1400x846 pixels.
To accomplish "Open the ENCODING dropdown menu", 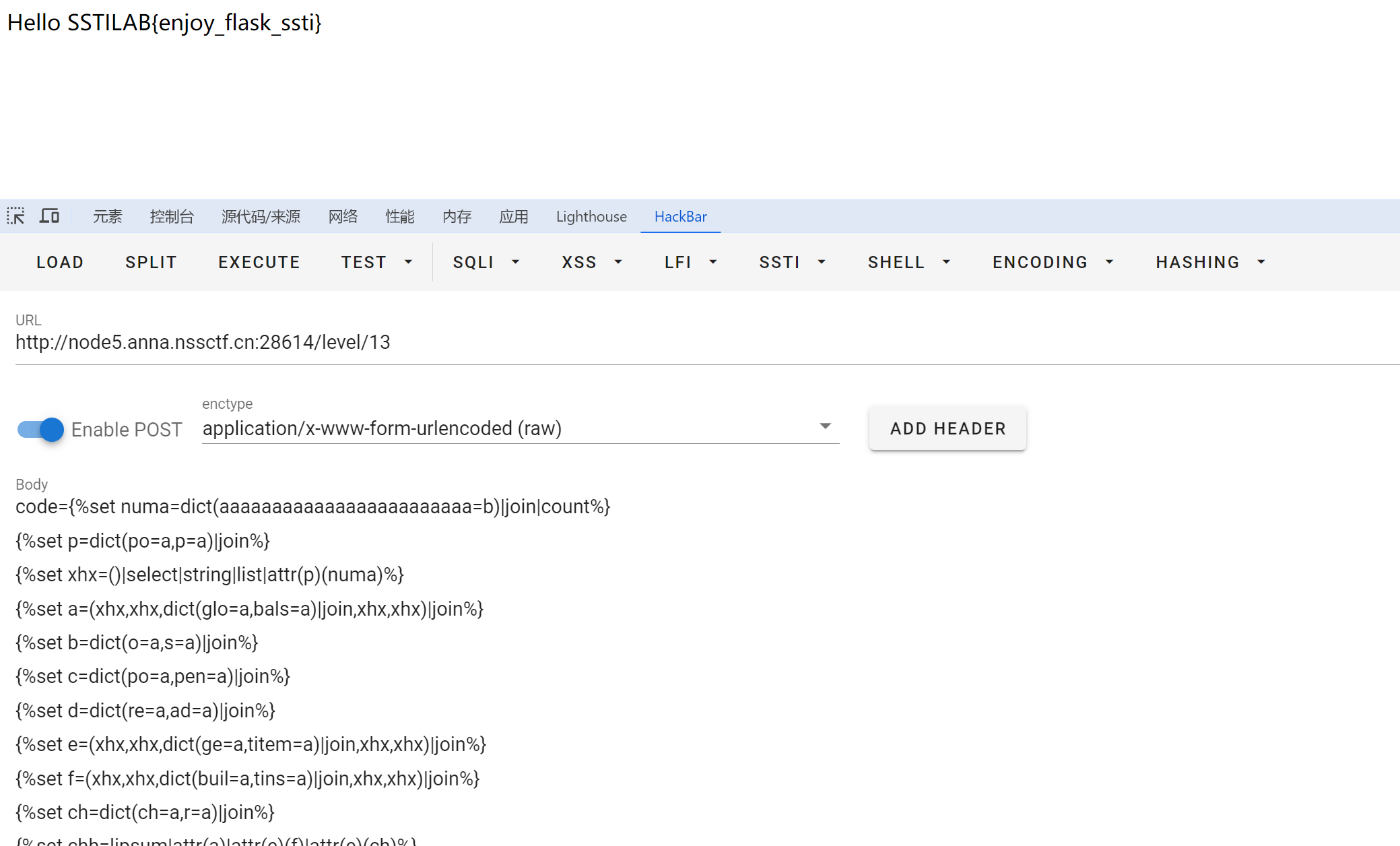I will (x=1053, y=262).
